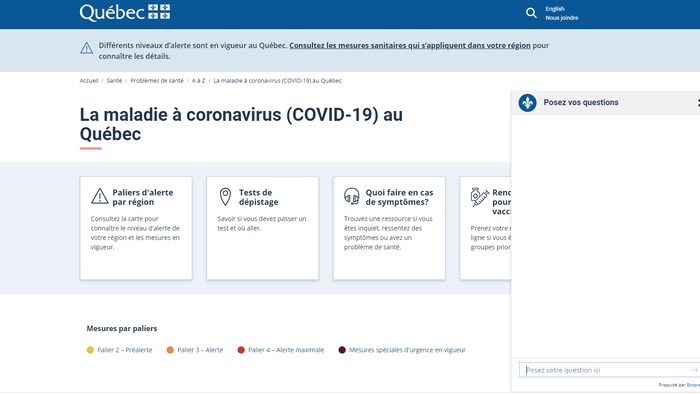Click the Mesures par paliers heading
700x394 pixels.
click(122, 328)
